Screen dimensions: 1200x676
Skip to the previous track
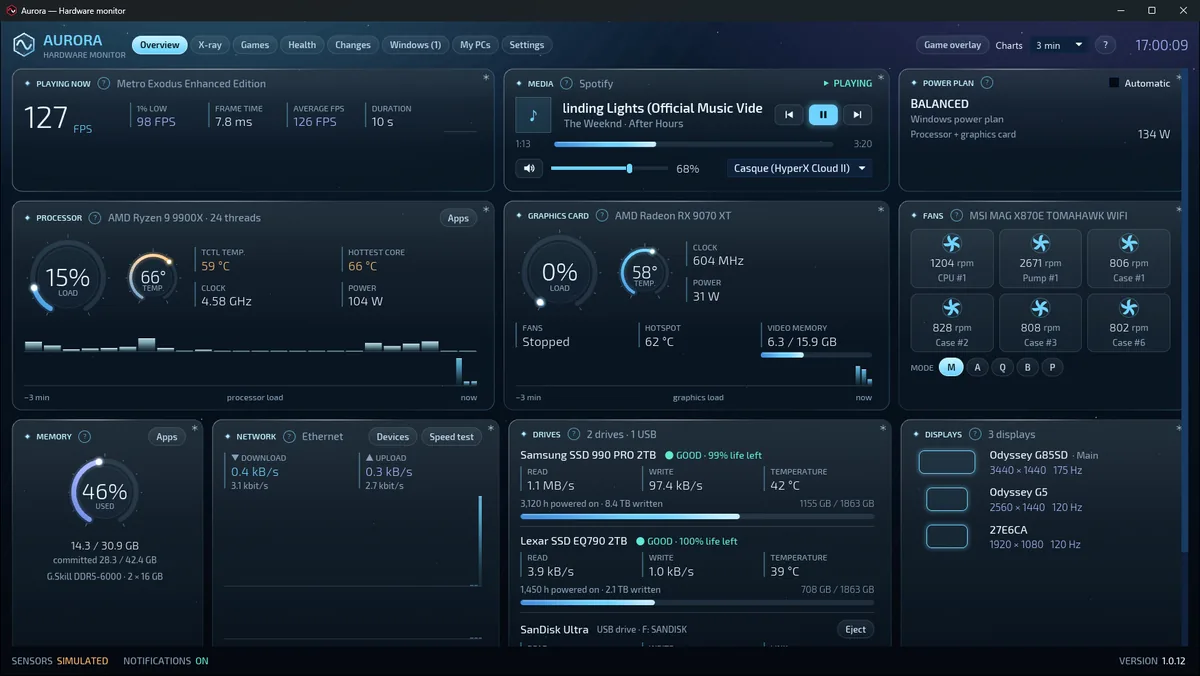pos(789,115)
